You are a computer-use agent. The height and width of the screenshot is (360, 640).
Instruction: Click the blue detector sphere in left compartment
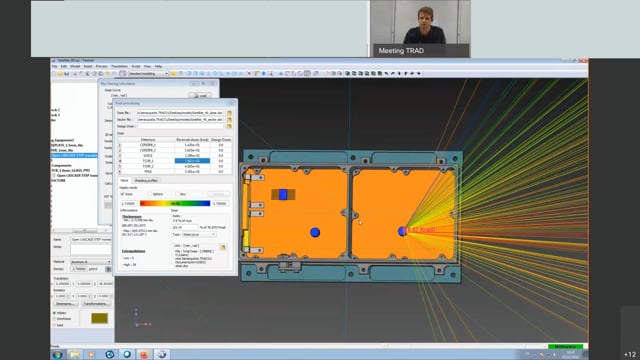point(315,232)
